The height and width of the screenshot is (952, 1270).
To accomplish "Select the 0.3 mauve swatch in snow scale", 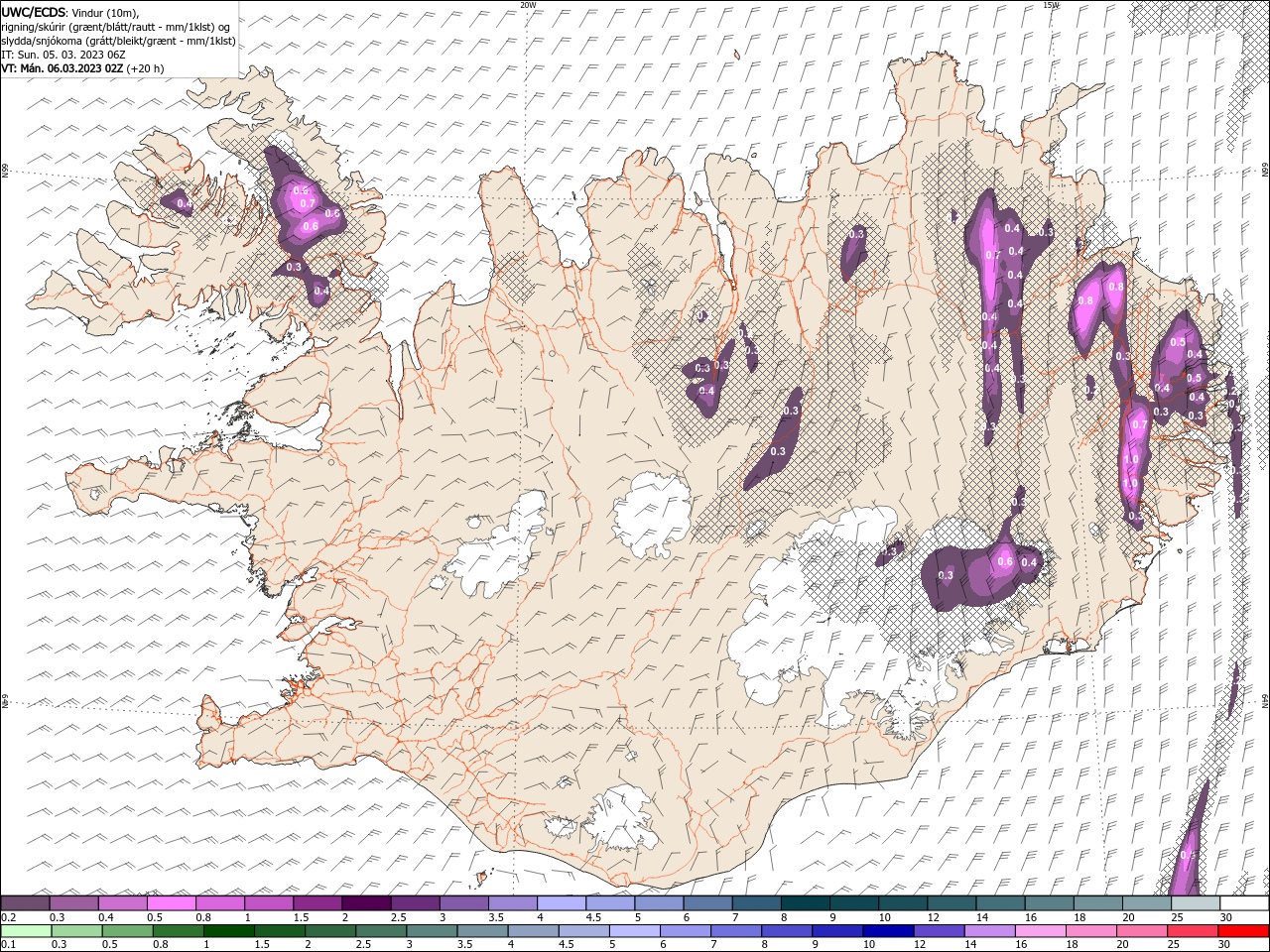I will pos(74,902).
